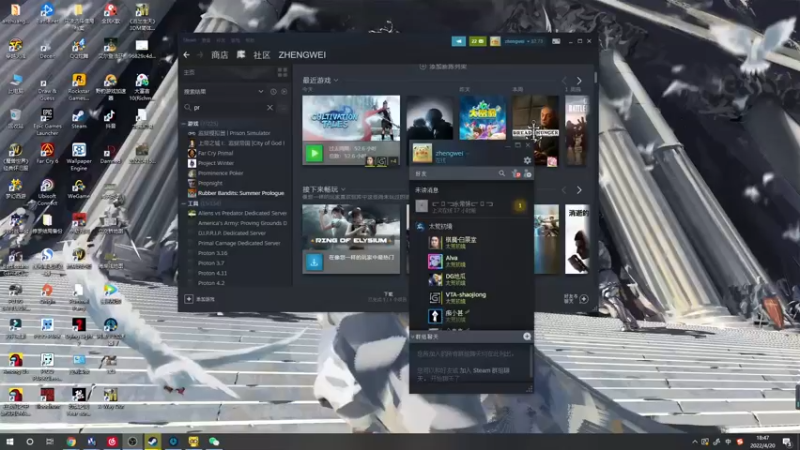Open the zhengwei status dropdown in friends window
The height and width of the screenshot is (450, 800).
(x=467, y=153)
